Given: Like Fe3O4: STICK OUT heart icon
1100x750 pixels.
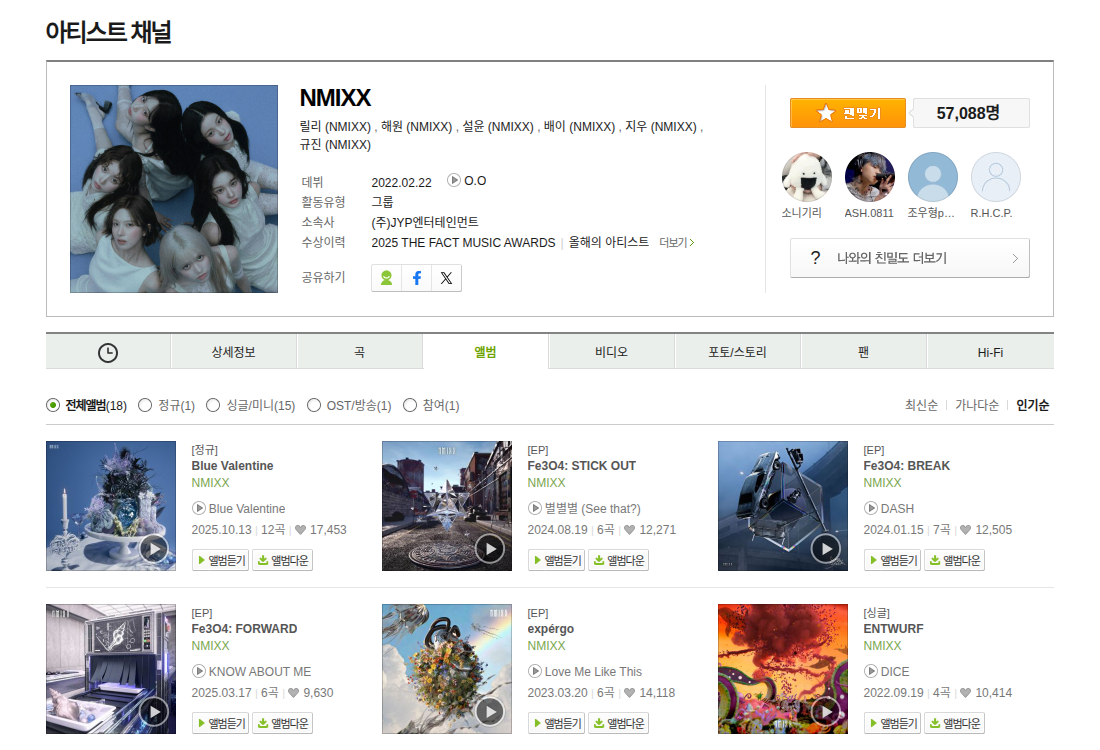Looking at the screenshot, I should [x=629, y=530].
